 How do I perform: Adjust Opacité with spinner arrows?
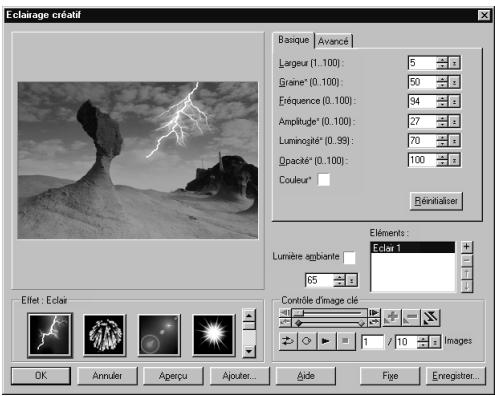tap(442, 160)
